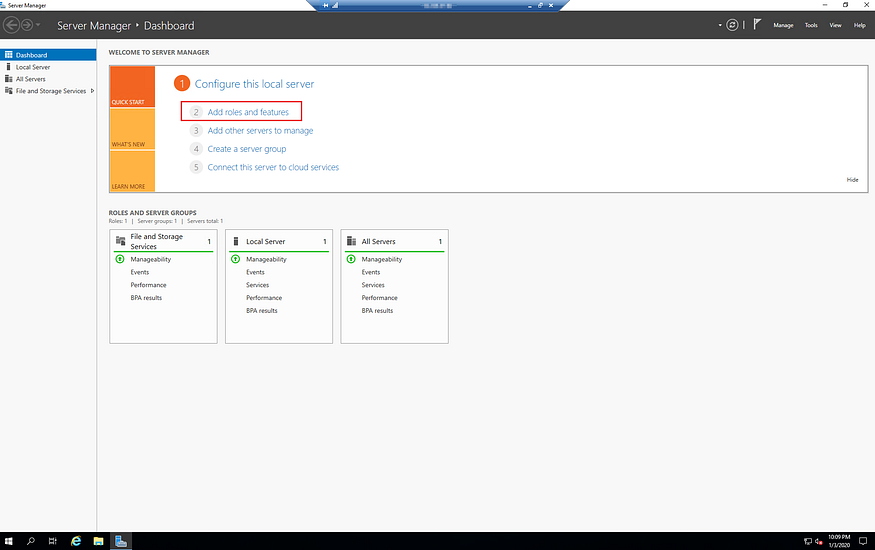Click green status icon in Local Server tile

pyautogui.click(x=235, y=259)
